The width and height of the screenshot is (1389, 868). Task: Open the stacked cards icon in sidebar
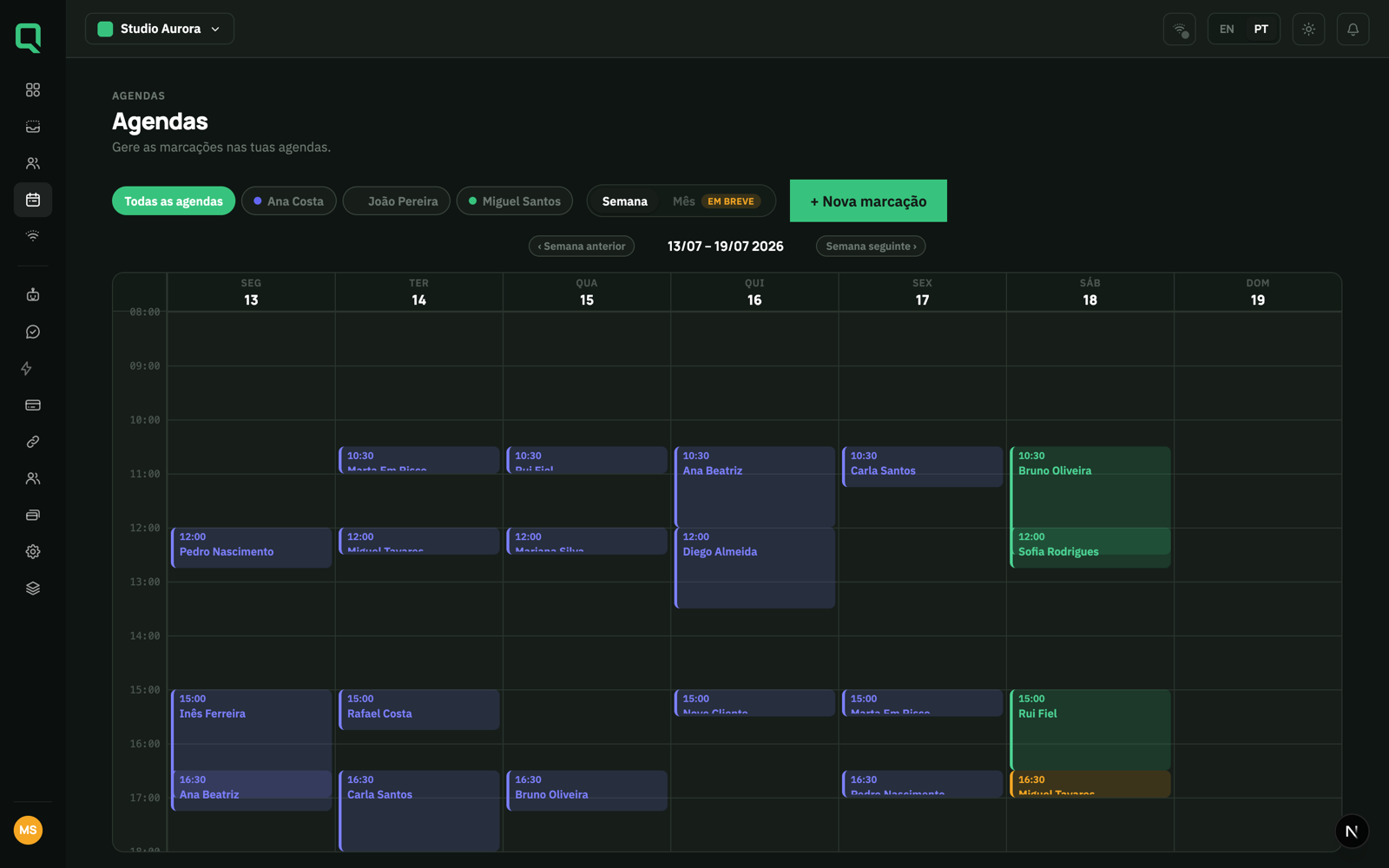(33, 515)
